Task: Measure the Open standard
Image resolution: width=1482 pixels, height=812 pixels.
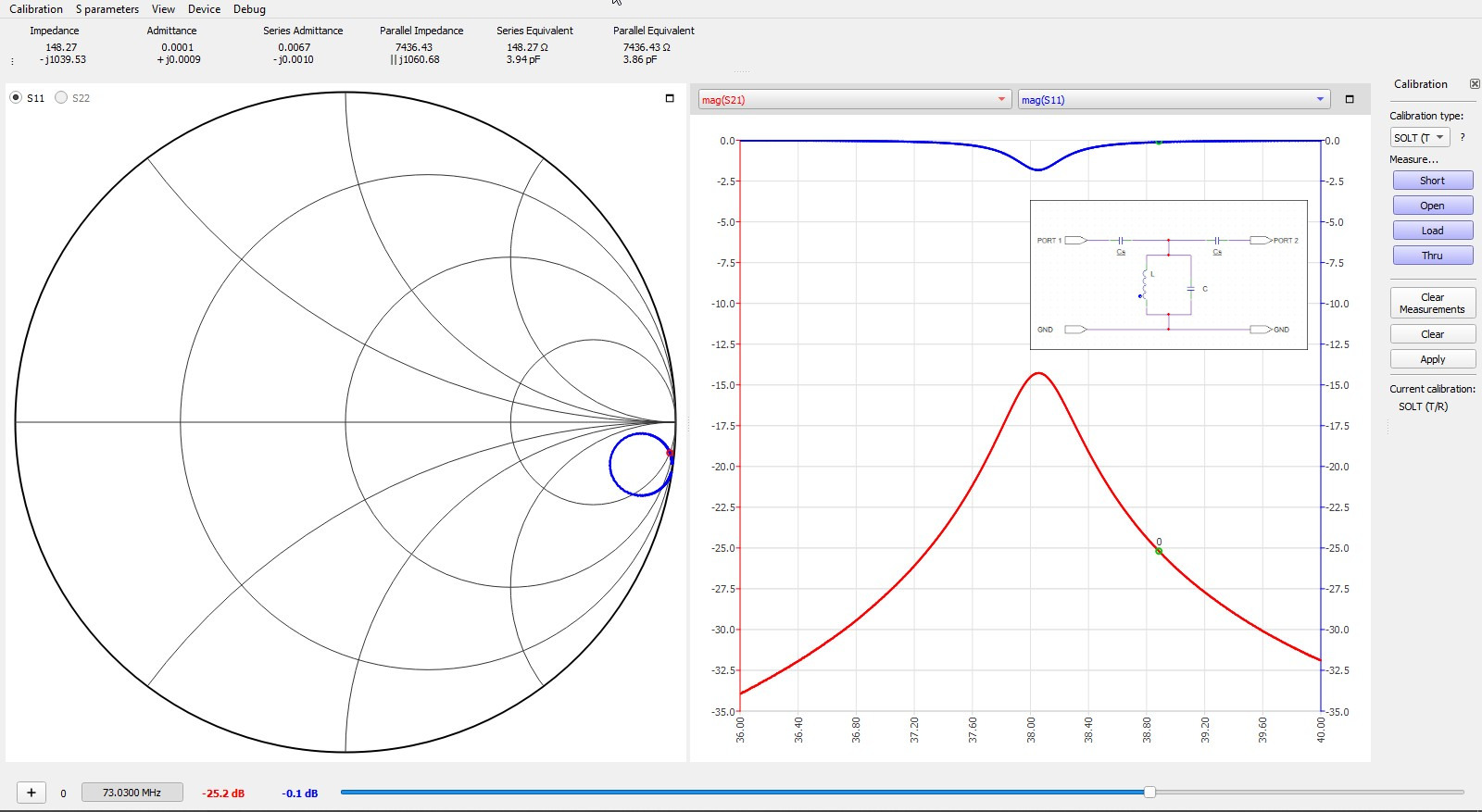Action: [x=1432, y=206]
